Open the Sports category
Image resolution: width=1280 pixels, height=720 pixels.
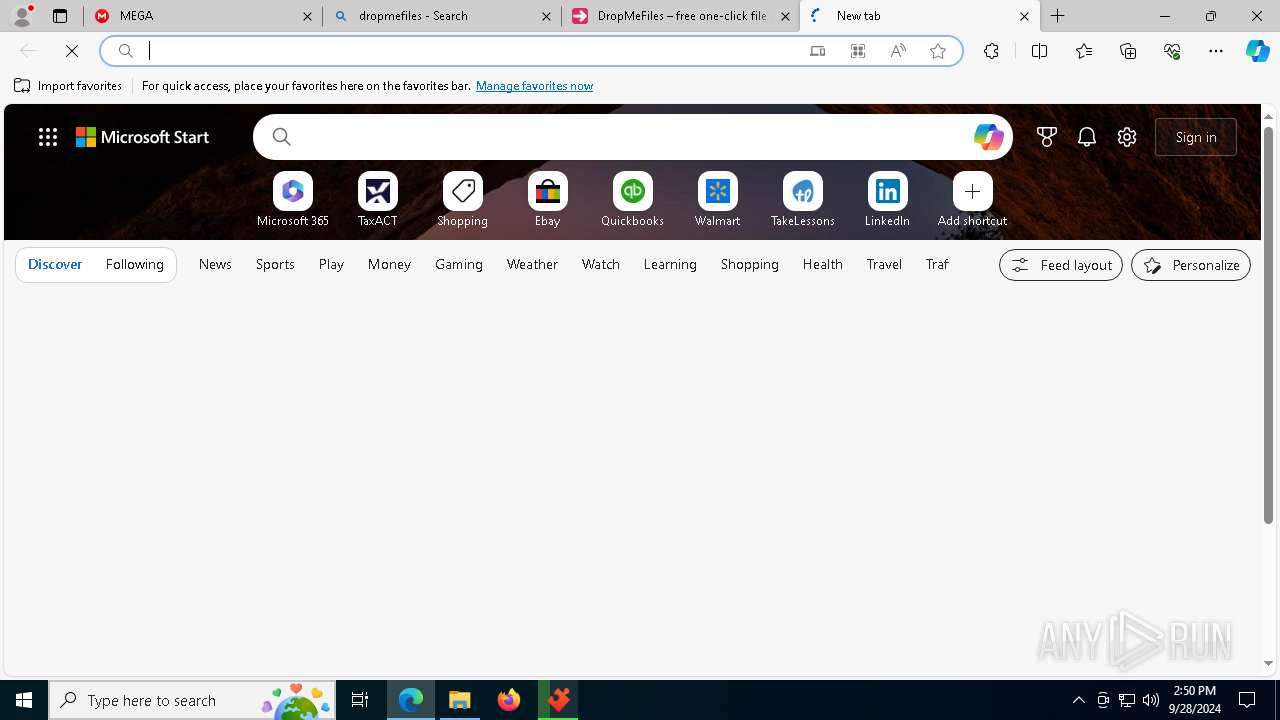click(x=275, y=265)
